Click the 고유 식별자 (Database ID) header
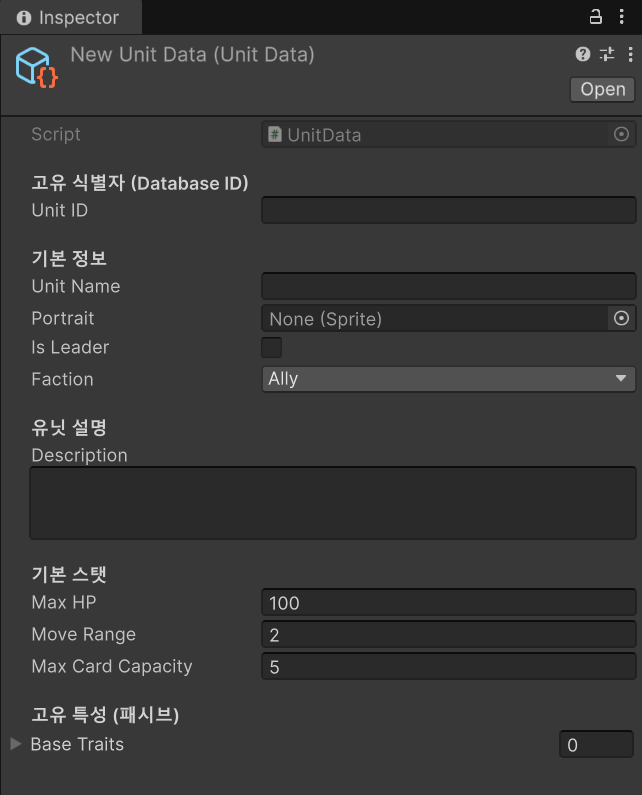This screenshot has height=795, width=642. [x=140, y=183]
